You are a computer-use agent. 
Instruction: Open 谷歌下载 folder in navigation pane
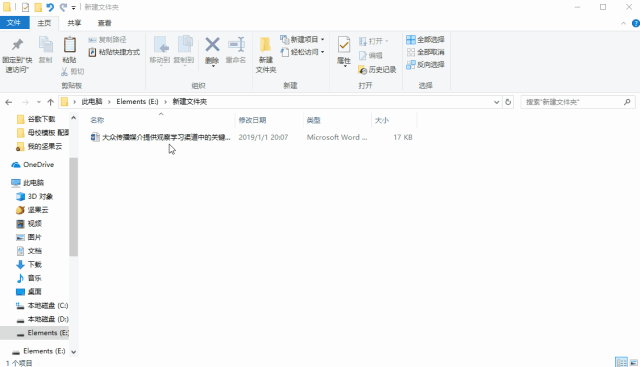[x=36, y=119]
